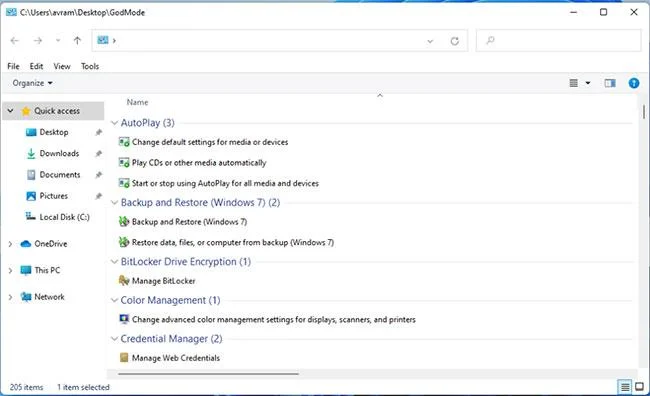
Task: Open Desktop in Quick access
Action: [53, 132]
